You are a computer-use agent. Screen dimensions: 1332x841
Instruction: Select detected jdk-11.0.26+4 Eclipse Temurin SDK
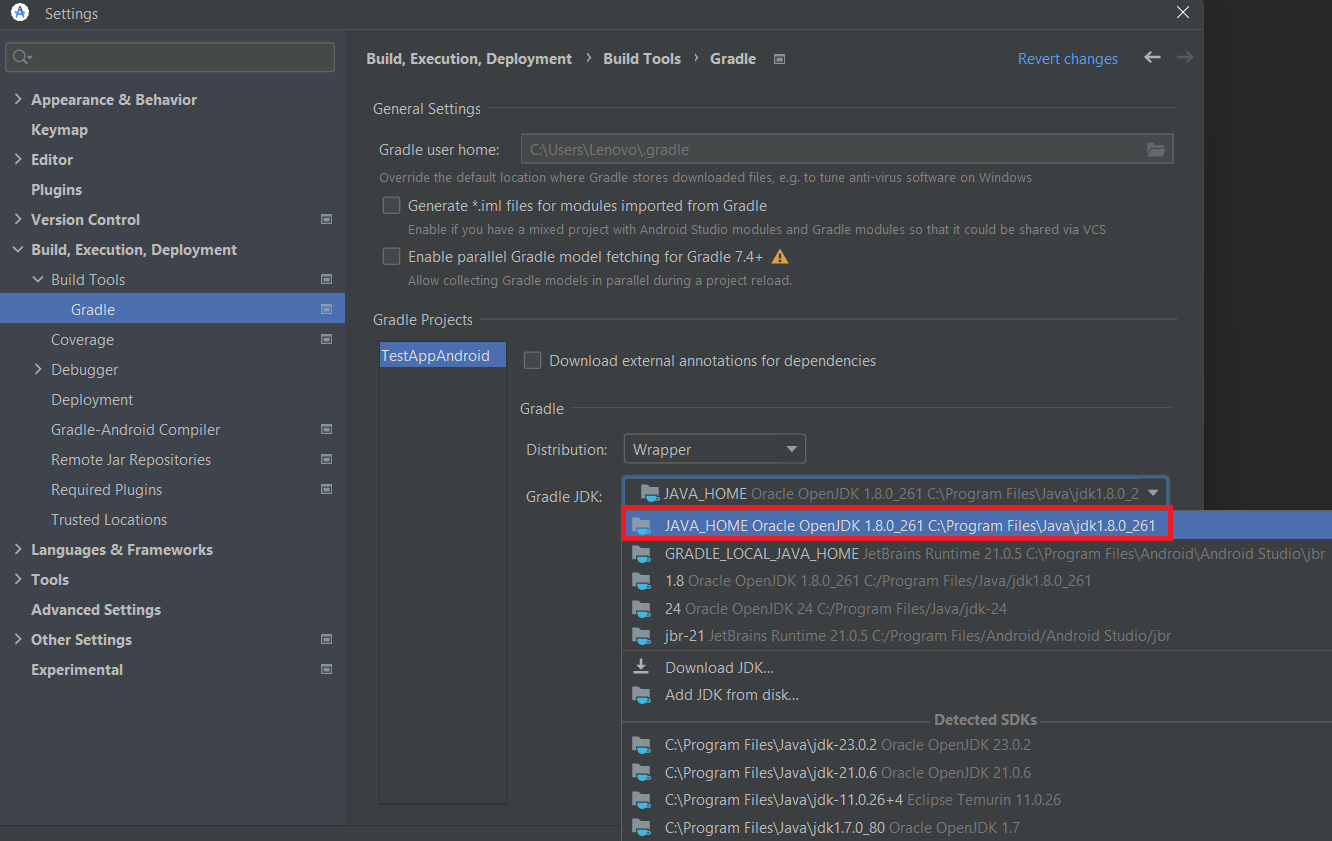(977, 800)
